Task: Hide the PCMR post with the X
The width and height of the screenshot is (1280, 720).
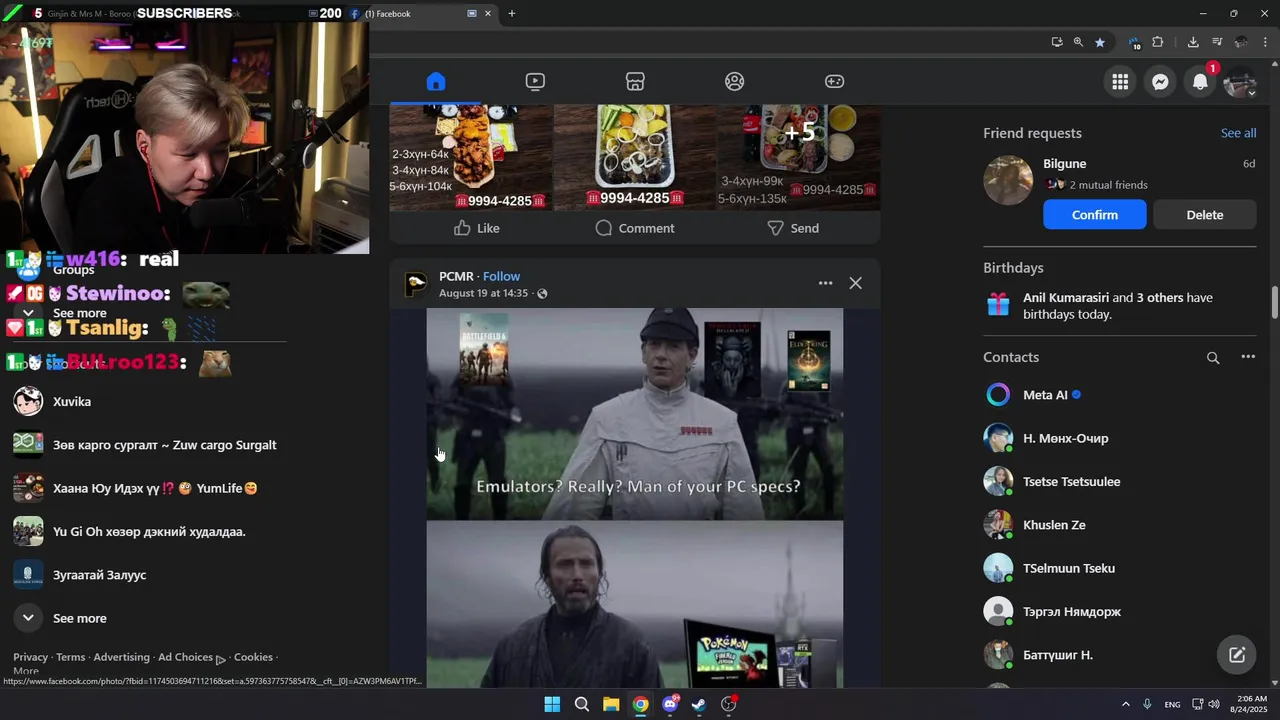Action: click(x=855, y=283)
